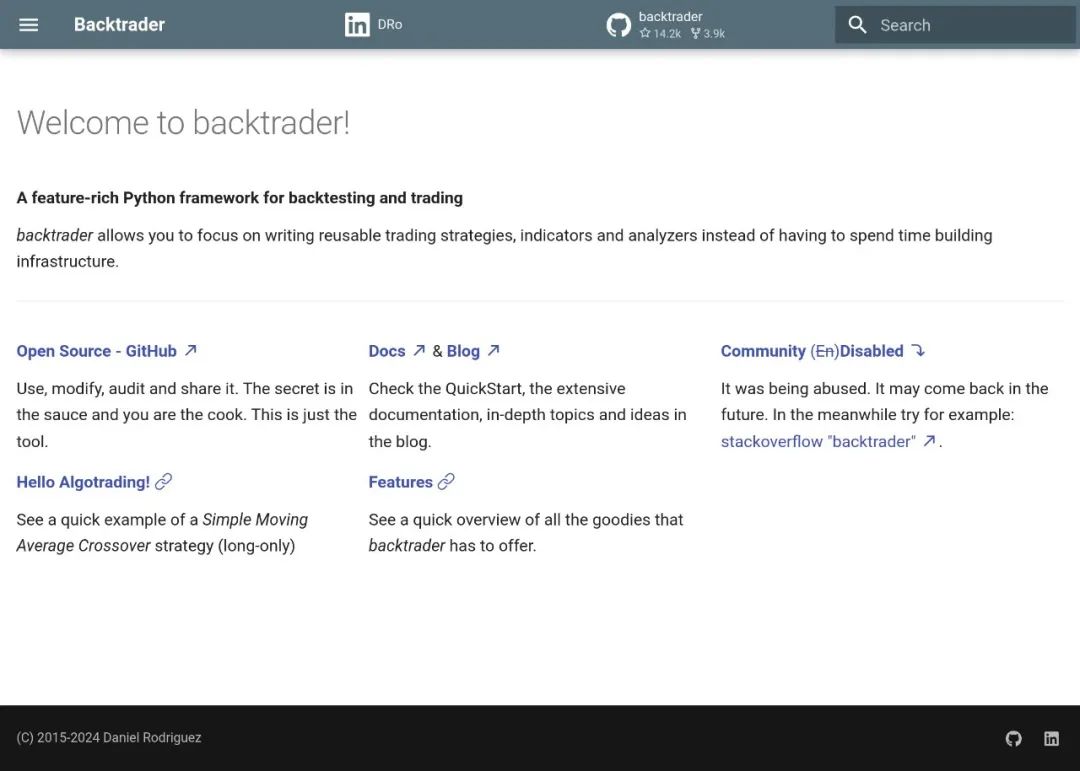Open the Blog link
The height and width of the screenshot is (771, 1080).
click(x=463, y=351)
